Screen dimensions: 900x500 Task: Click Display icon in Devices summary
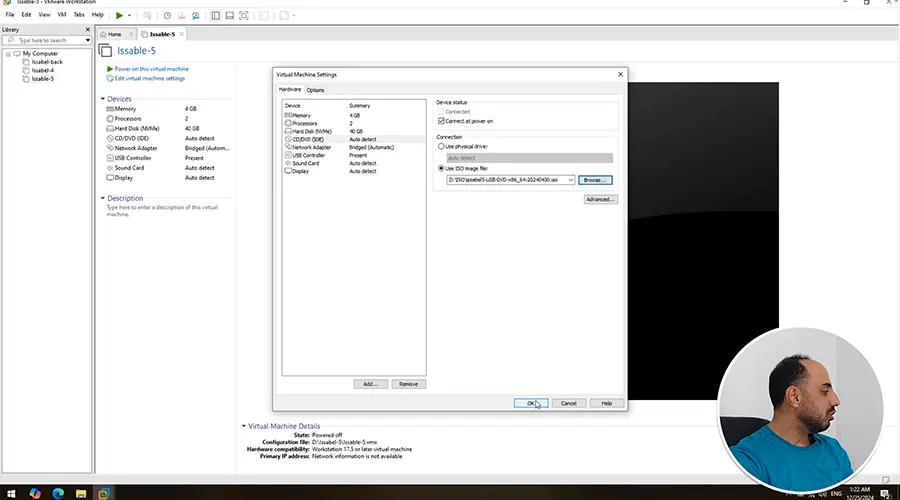pyautogui.click(x=110, y=178)
